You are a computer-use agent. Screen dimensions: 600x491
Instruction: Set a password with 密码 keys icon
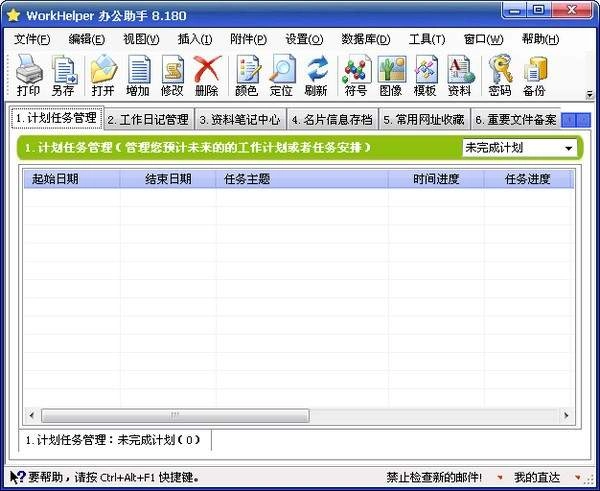(500, 75)
